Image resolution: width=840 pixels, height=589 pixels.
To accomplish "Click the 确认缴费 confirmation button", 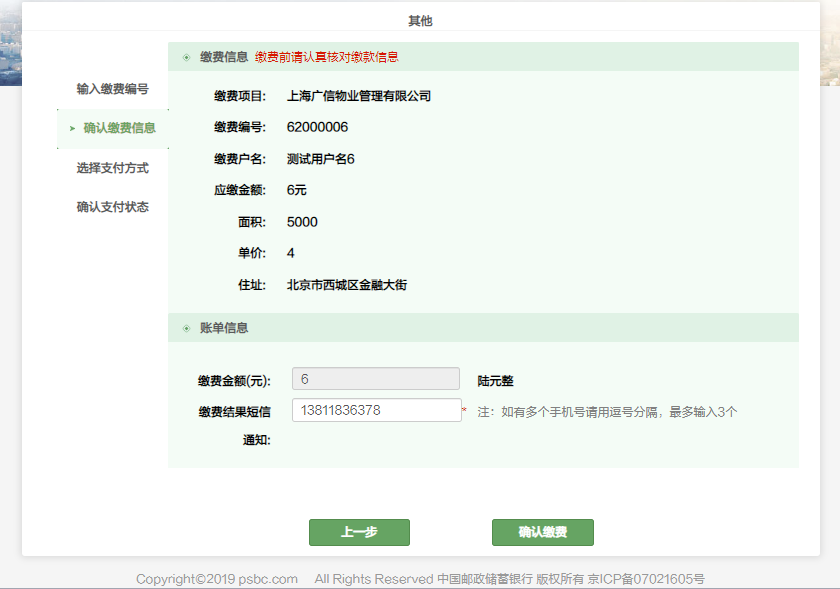I will tap(543, 532).
